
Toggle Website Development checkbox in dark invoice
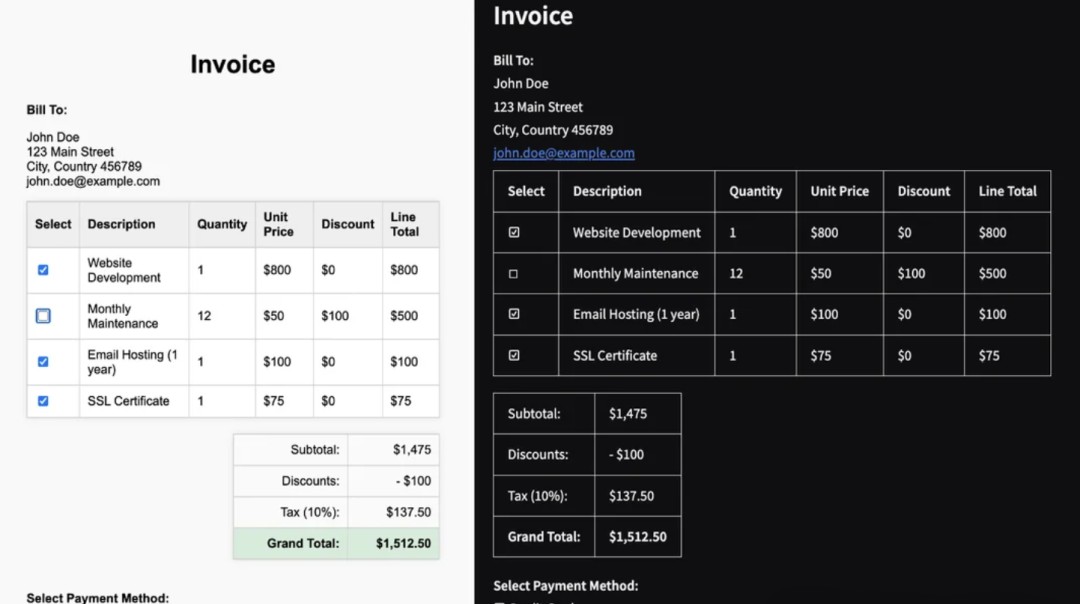514,232
